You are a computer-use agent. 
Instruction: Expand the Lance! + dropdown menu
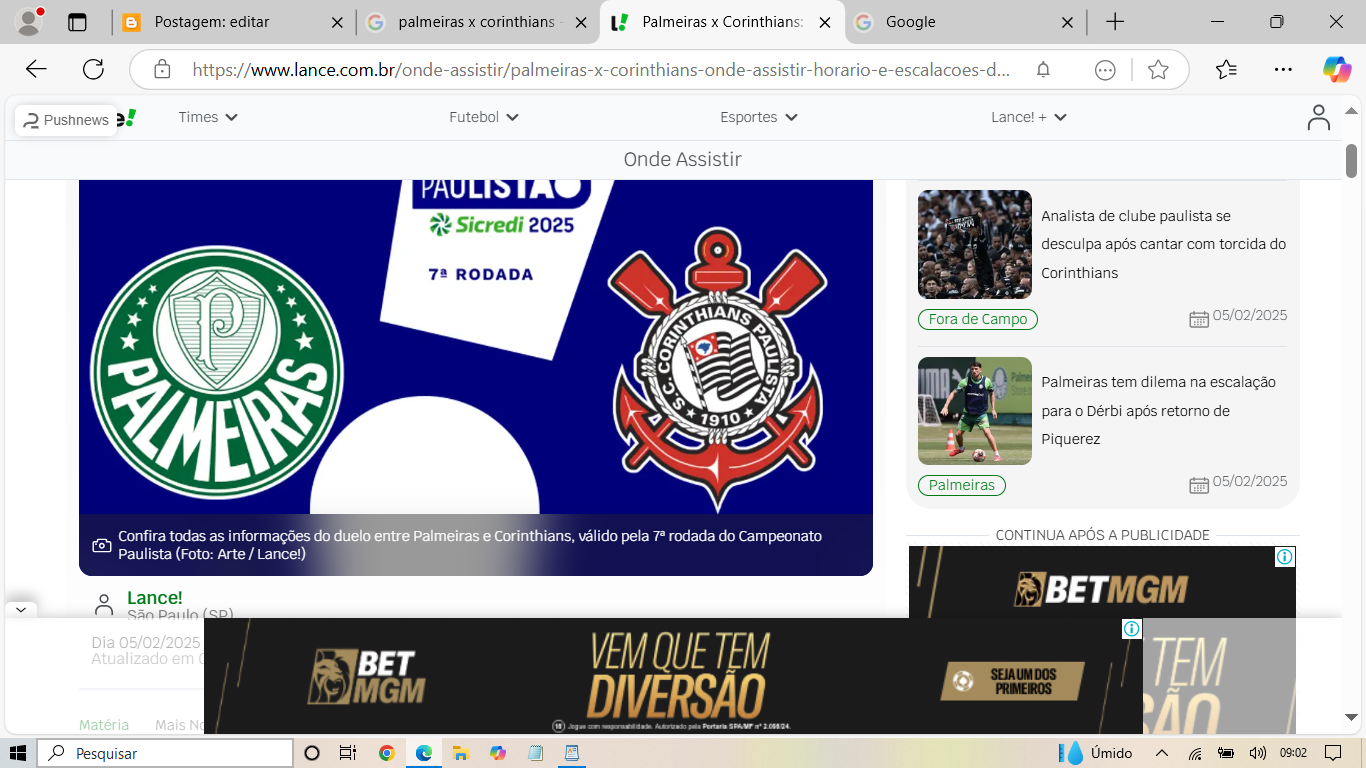(x=1029, y=117)
